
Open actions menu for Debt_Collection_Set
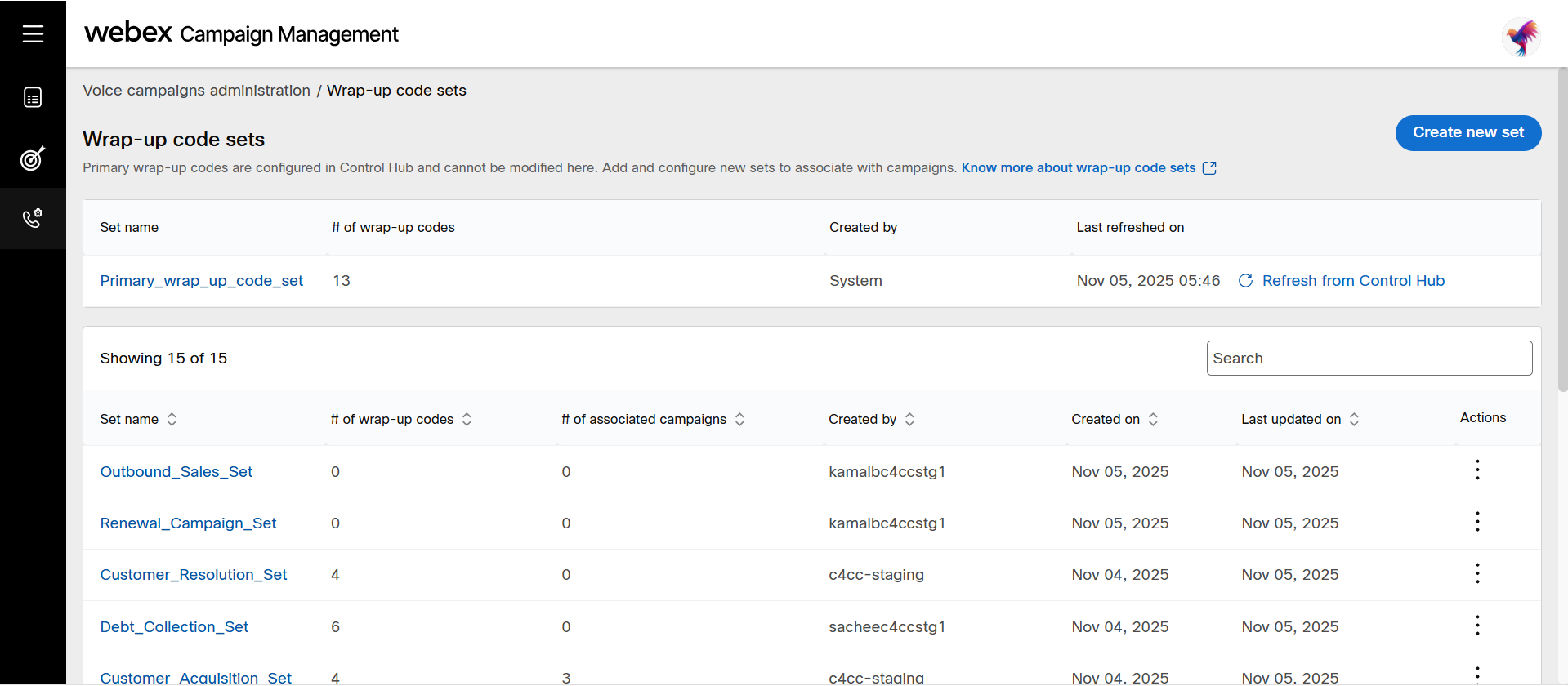tap(1477, 626)
